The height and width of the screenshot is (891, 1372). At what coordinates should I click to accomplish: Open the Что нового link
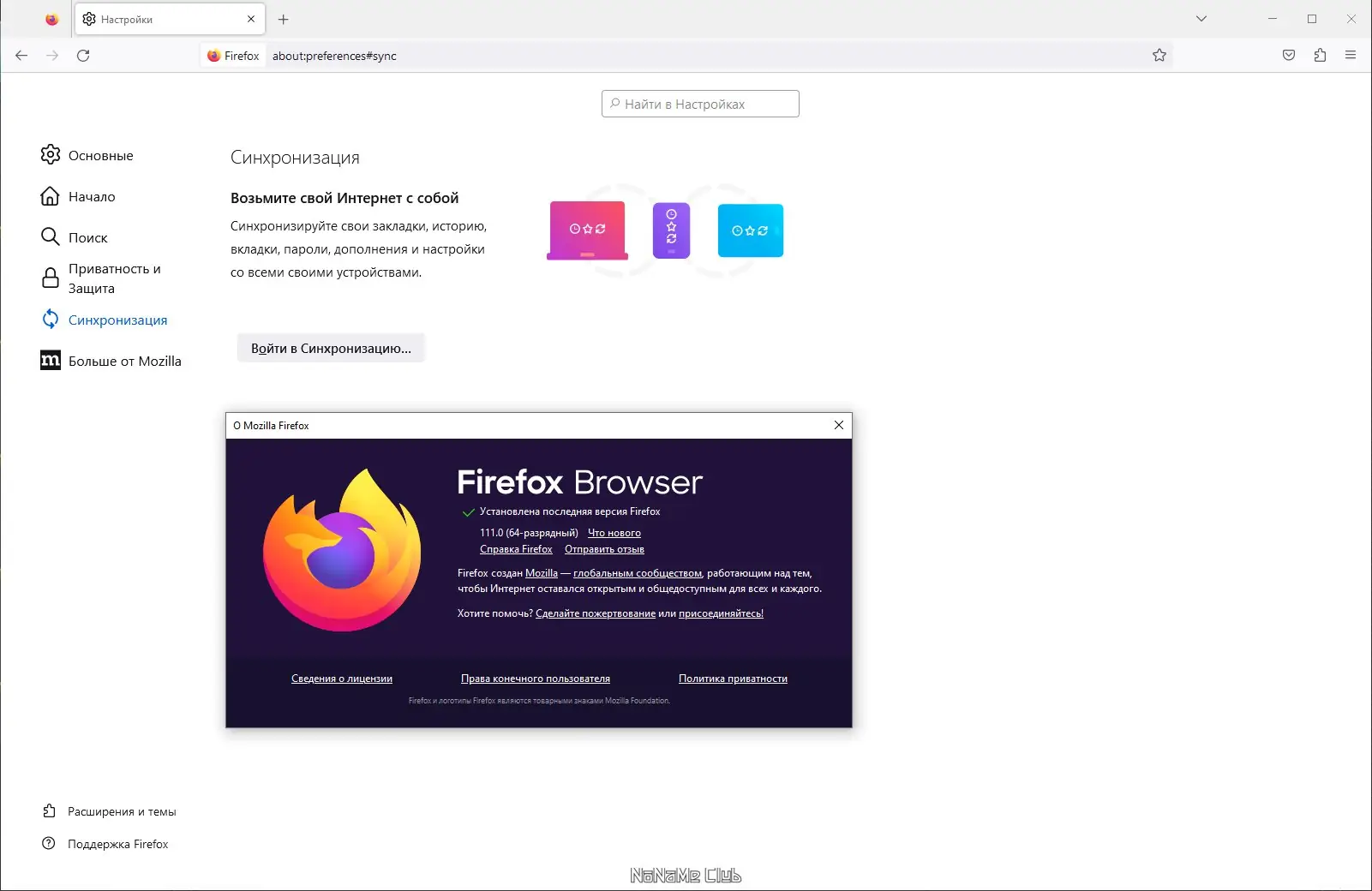click(614, 533)
